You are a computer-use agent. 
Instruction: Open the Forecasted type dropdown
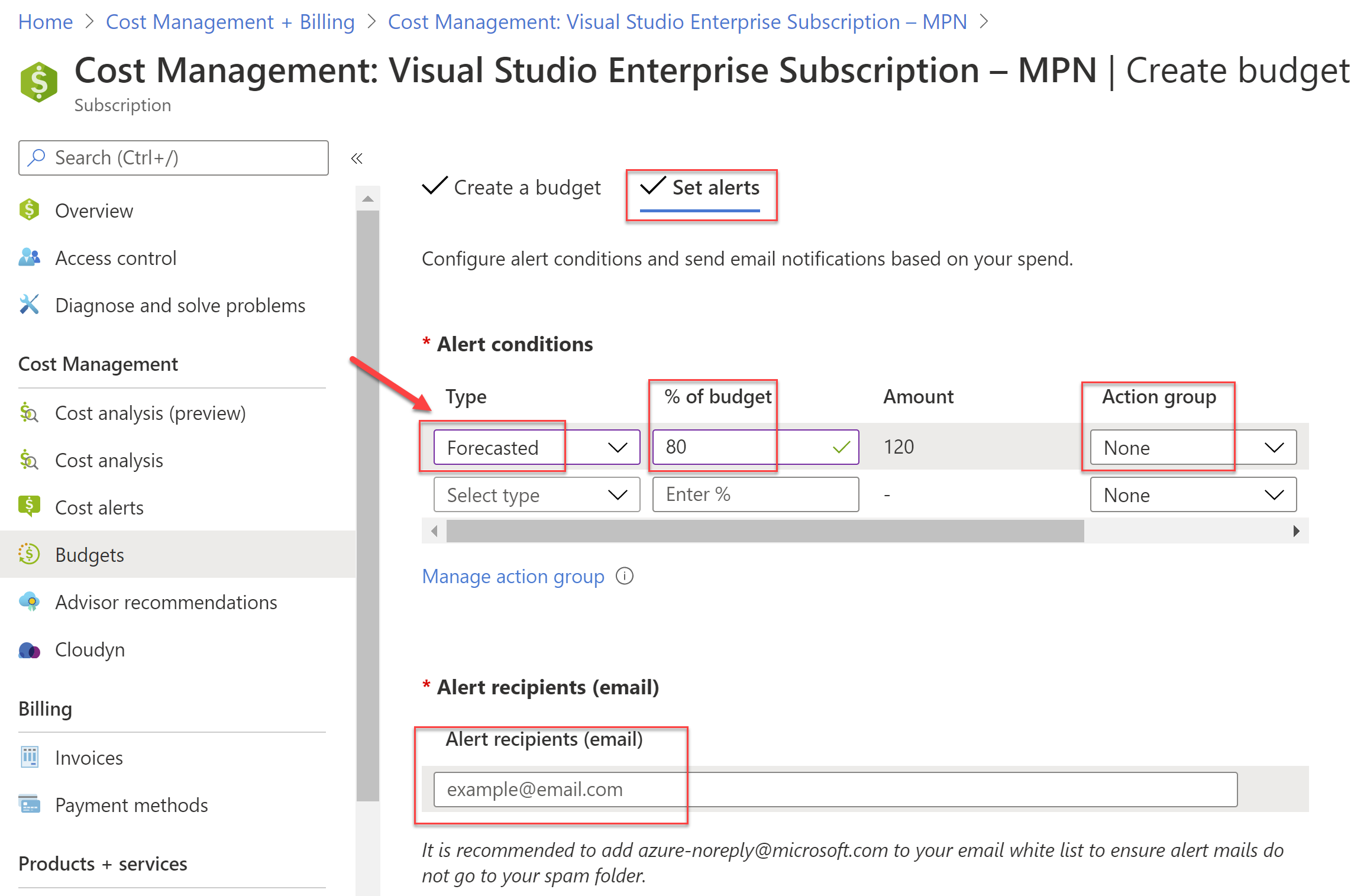click(537, 447)
